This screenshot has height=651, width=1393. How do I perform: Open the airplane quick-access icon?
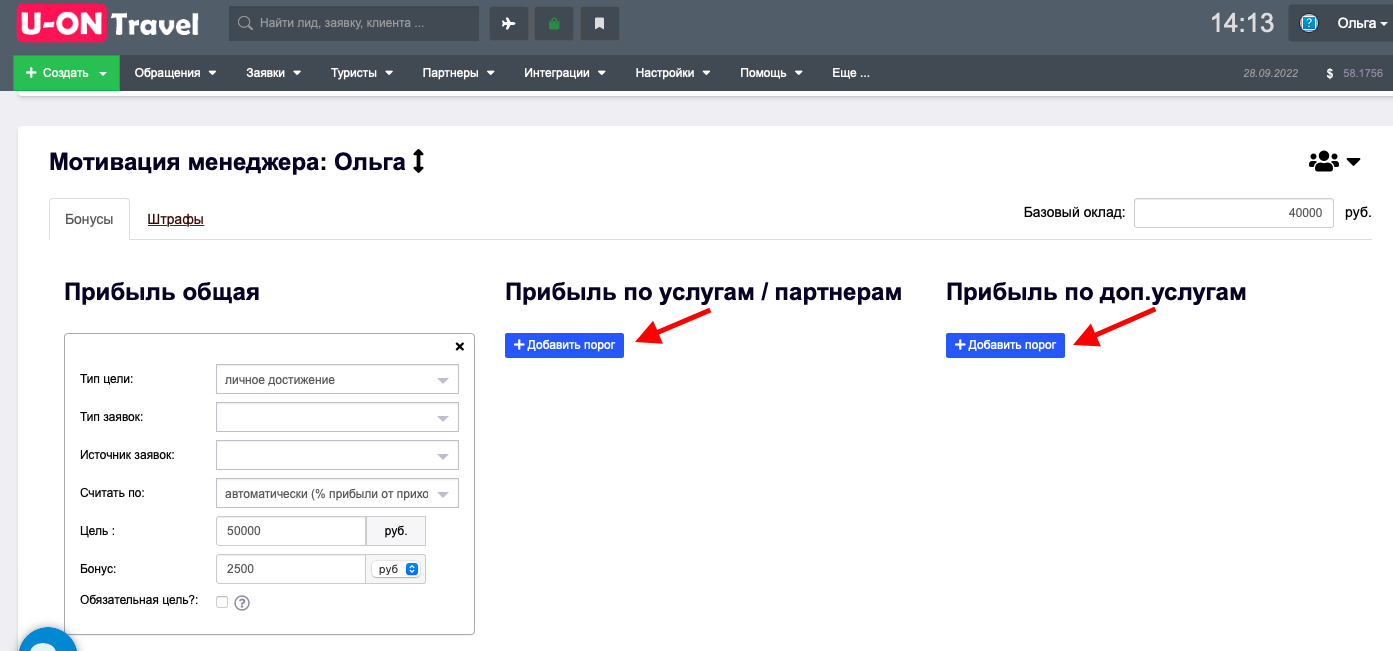pos(508,23)
